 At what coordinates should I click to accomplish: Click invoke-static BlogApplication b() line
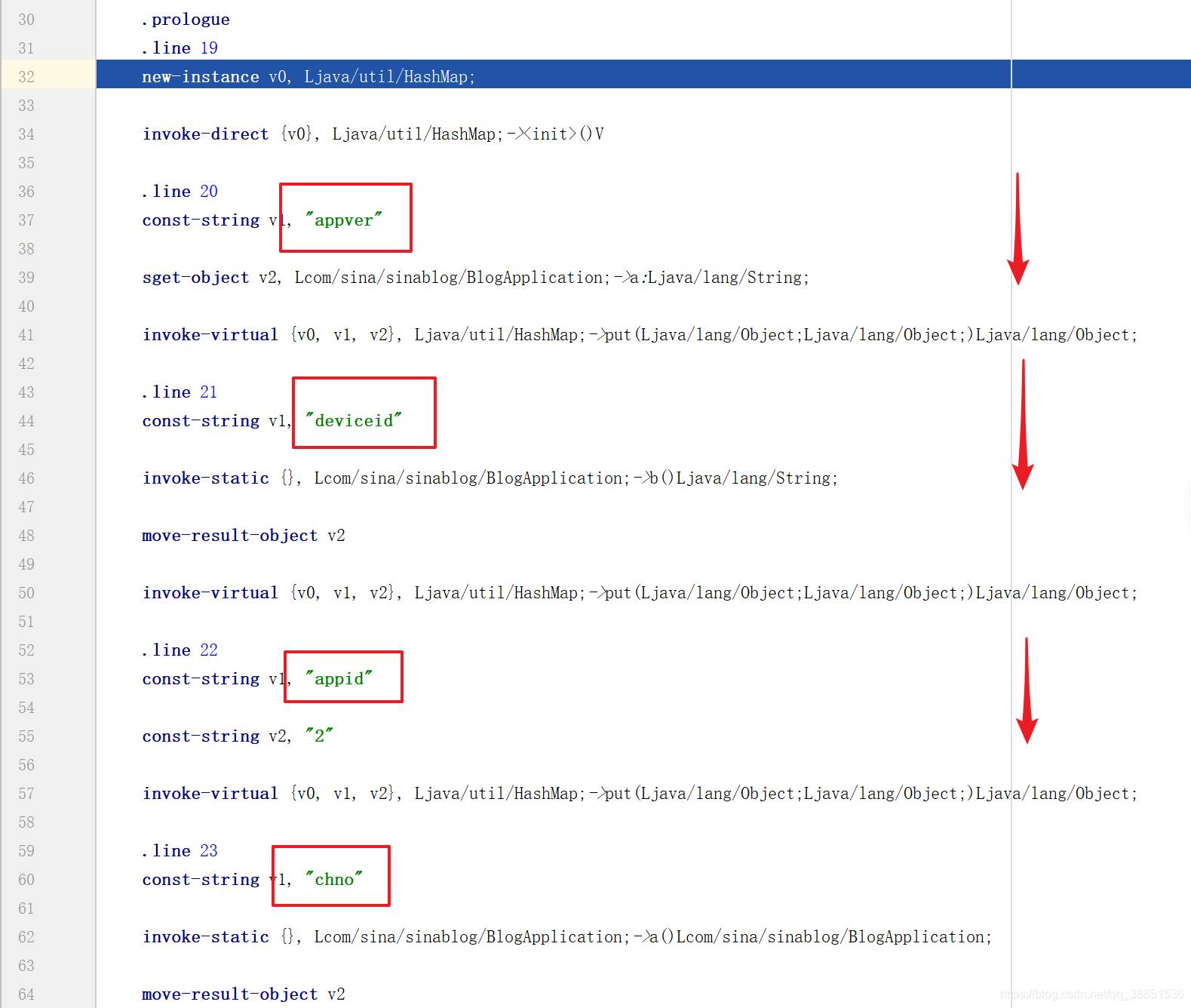490,478
